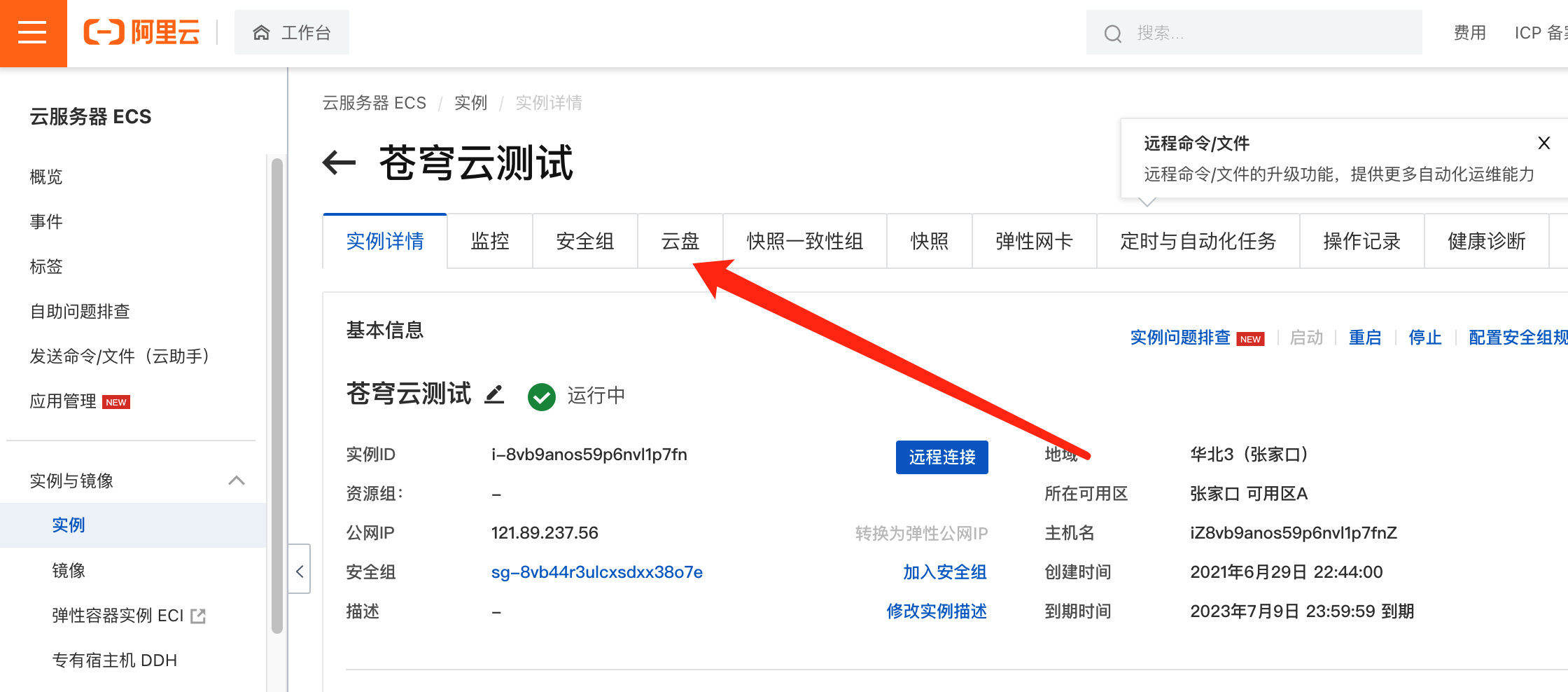Click the 远程连接 button
1568x692 pixels.
942,457
